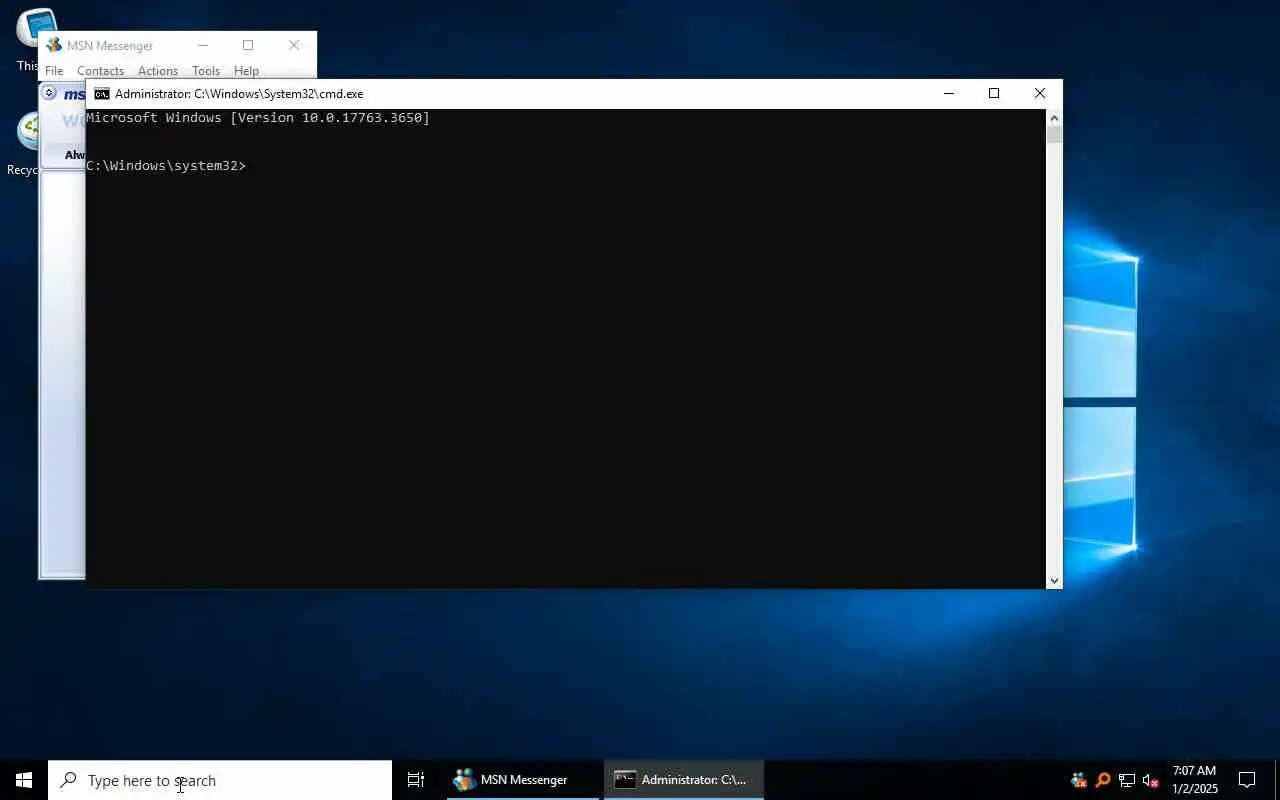
Task: Click the MSN Messenger tray icon
Action: tap(1078, 780)
